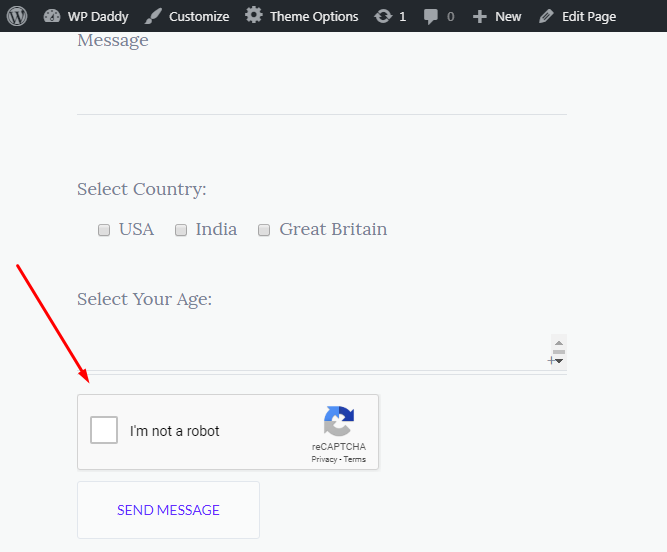This screenshot has height=552, width=667.
Task: Click the Edit Page pencil icon
Action: coord(546,16)
